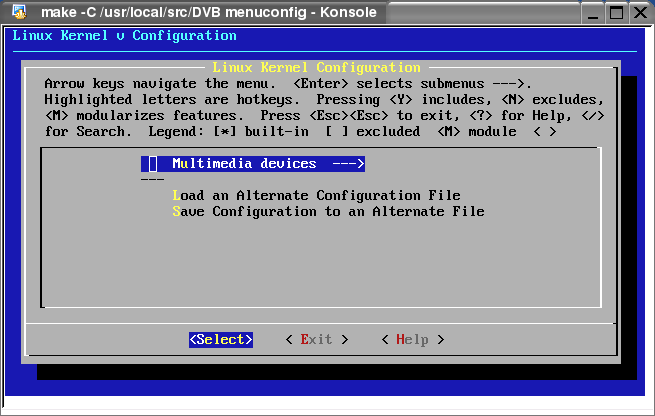Choose Load an Alternate Configuration File
This screenshot has width=655, height=416.
[x=316, y=196]
